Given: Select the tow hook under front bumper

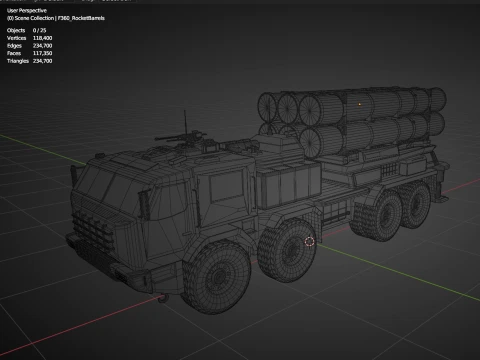Looking at the screenshot, I should click(162, 298).
